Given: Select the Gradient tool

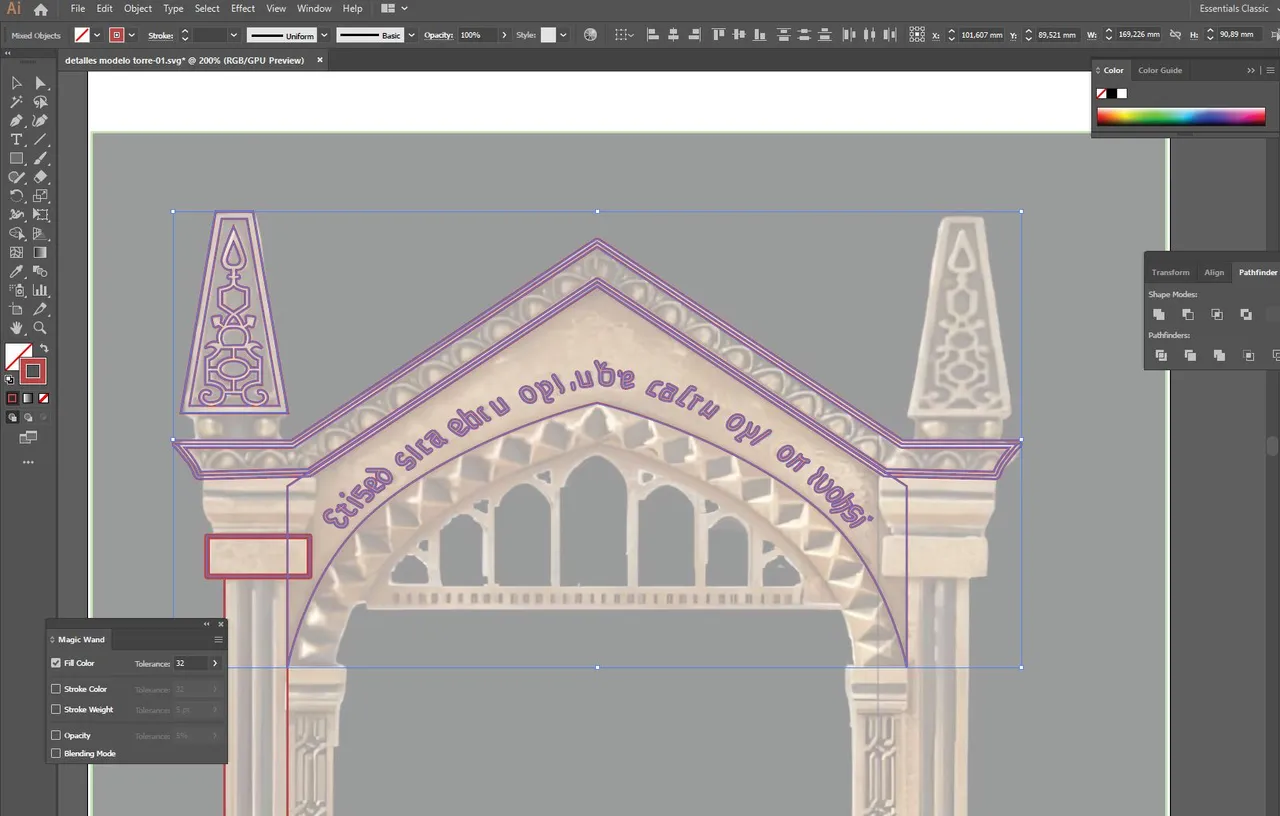Looking at the screenshot, I should point(41,253).
